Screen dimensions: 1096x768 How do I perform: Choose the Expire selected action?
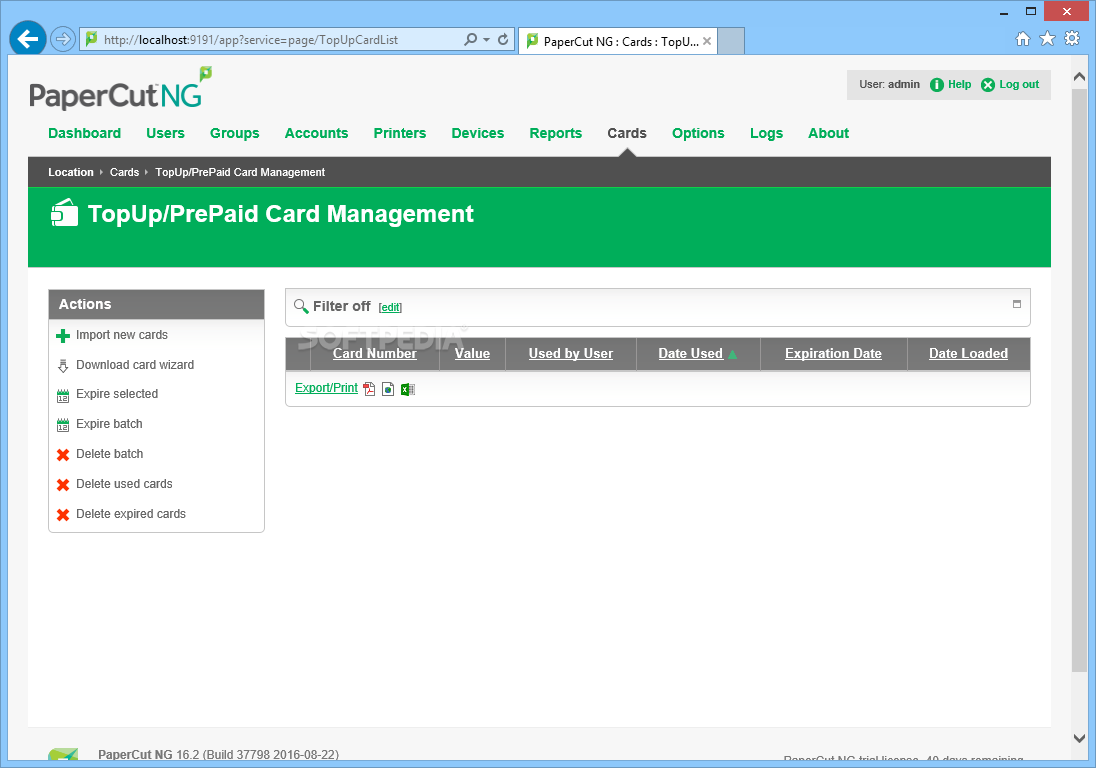pyautogui.click(x=117, y=393)
